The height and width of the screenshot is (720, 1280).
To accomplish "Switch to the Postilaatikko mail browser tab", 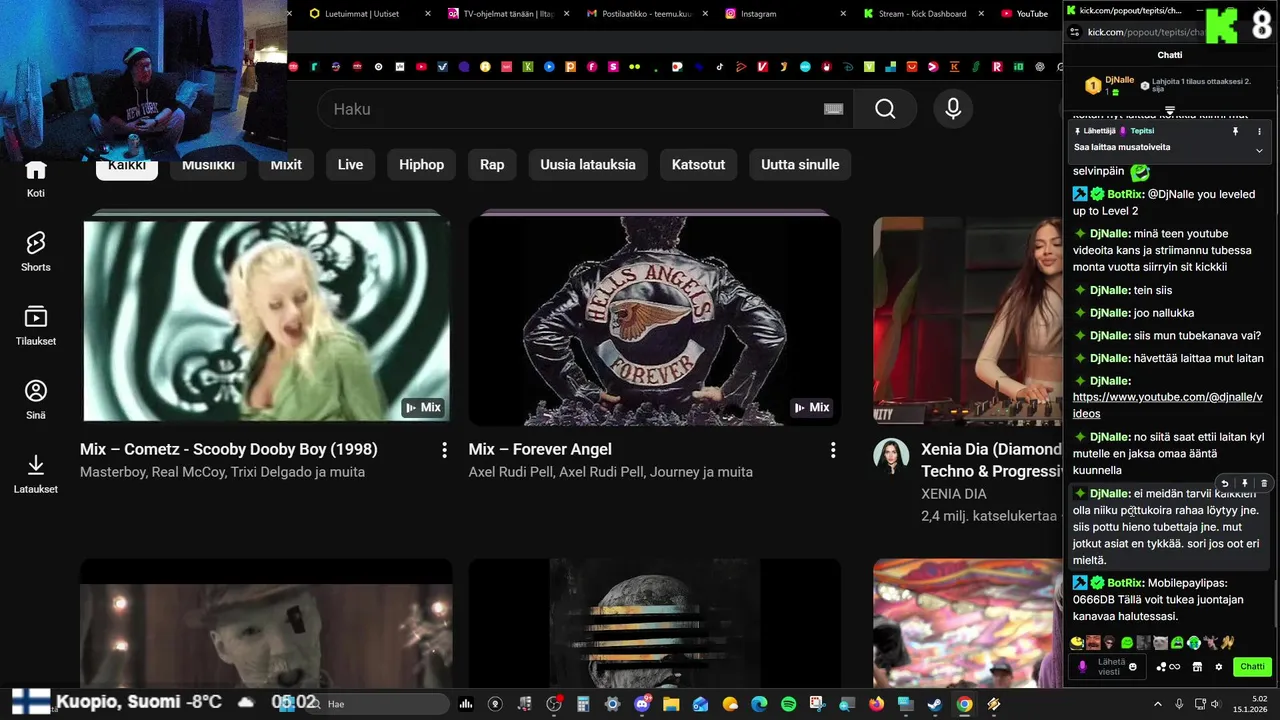I will coord(648,14).
